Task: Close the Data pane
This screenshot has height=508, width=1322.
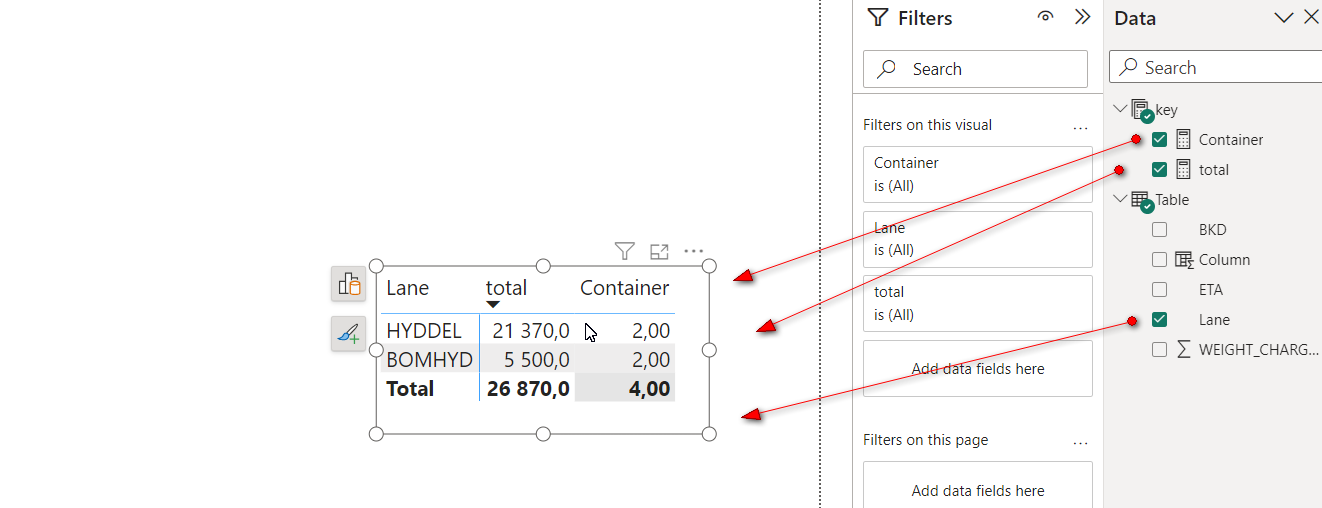Action: click(1310, 17)
